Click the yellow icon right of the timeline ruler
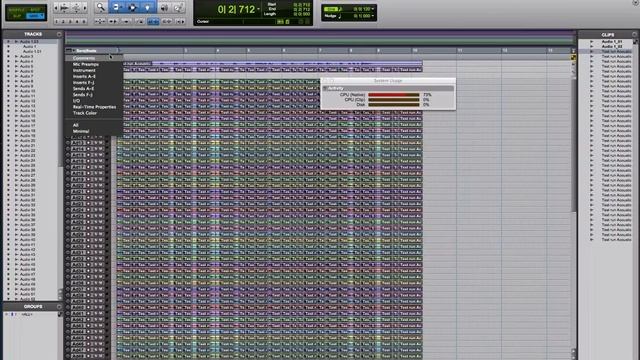This screenshot has width=640, height=360. pos(573,58)
